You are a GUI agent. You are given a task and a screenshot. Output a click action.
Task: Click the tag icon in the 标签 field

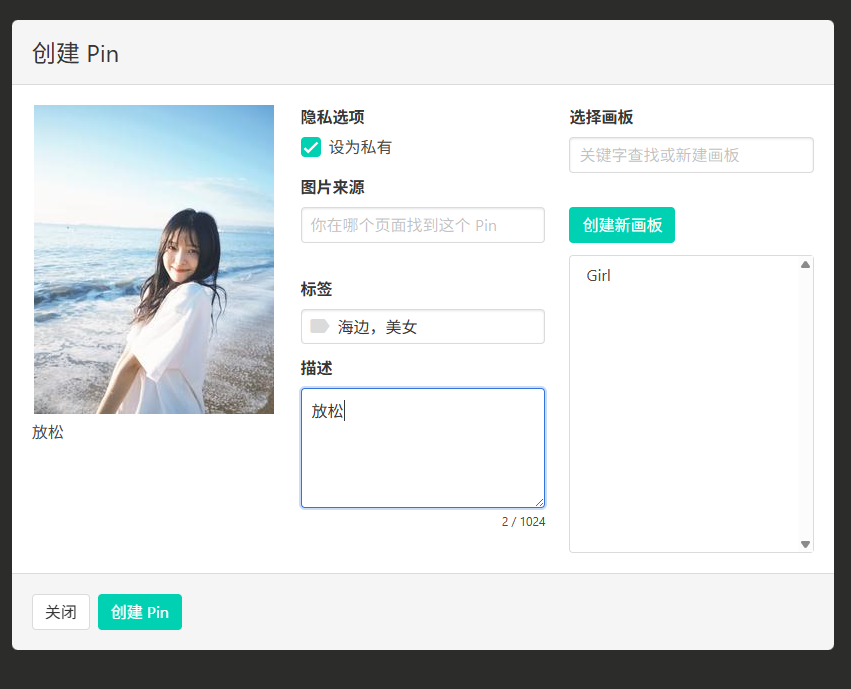pos(320,326)
